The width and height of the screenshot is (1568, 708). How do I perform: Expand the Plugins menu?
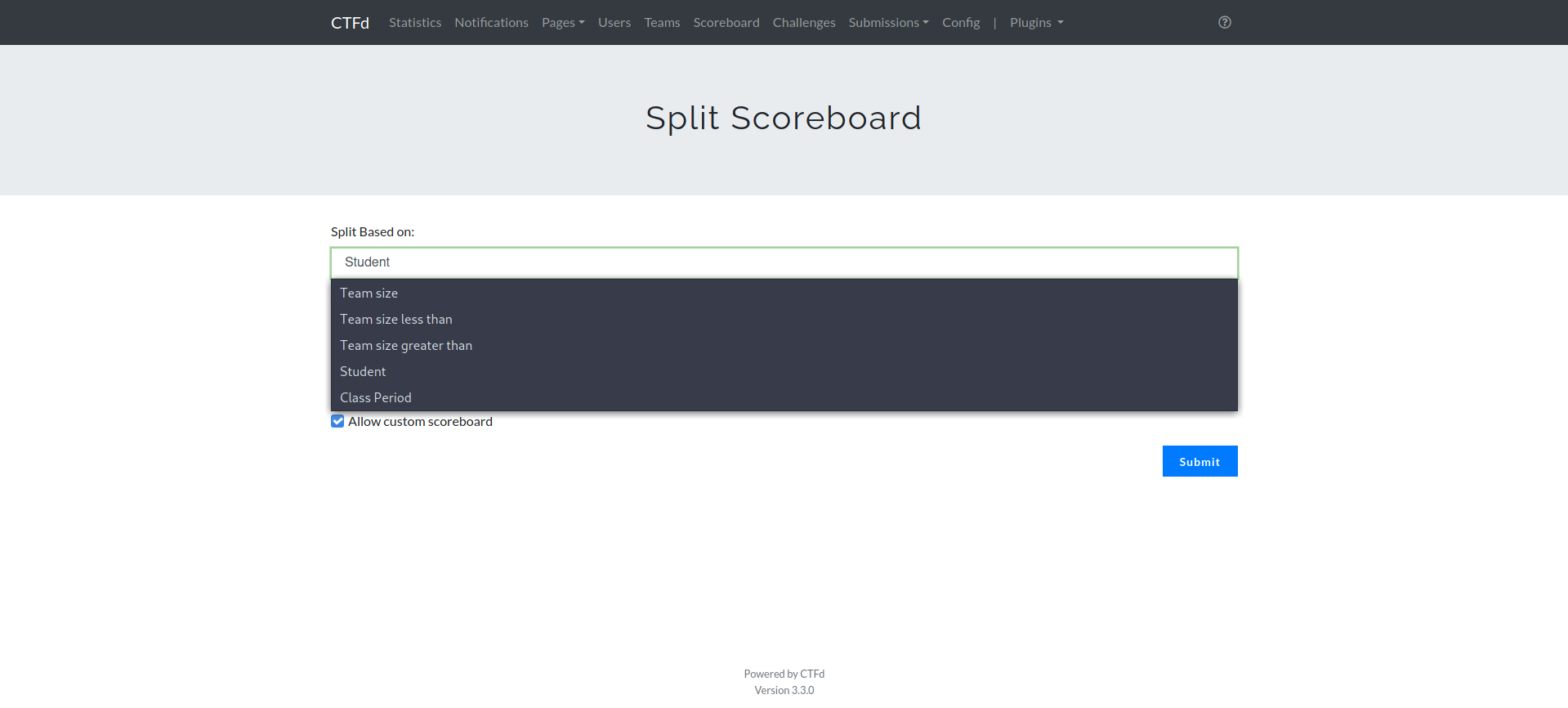click(x=1036, y=22)
